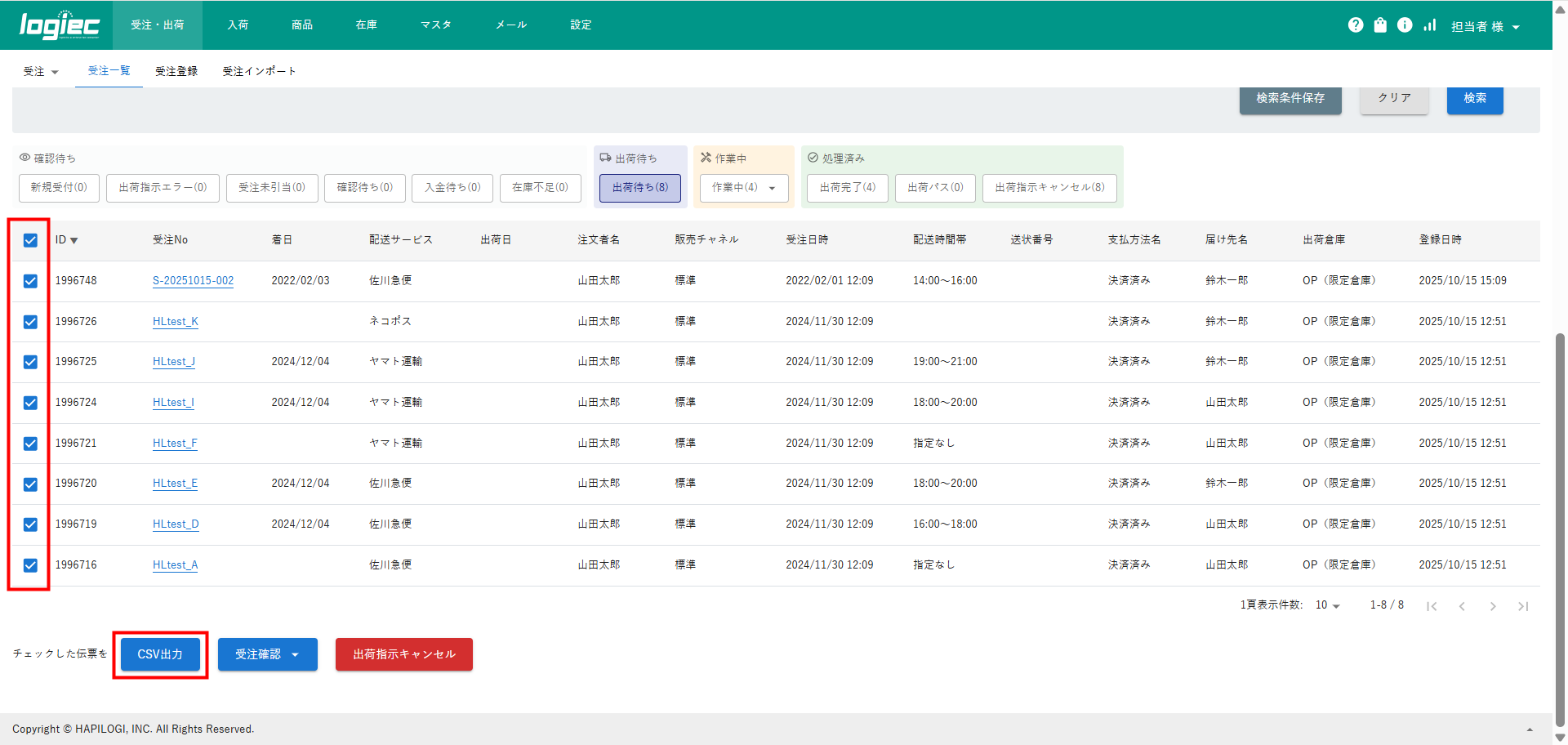Open the shopping bag icon in header
Viewport: 1568px width, 745px height.
[1380, 25]
